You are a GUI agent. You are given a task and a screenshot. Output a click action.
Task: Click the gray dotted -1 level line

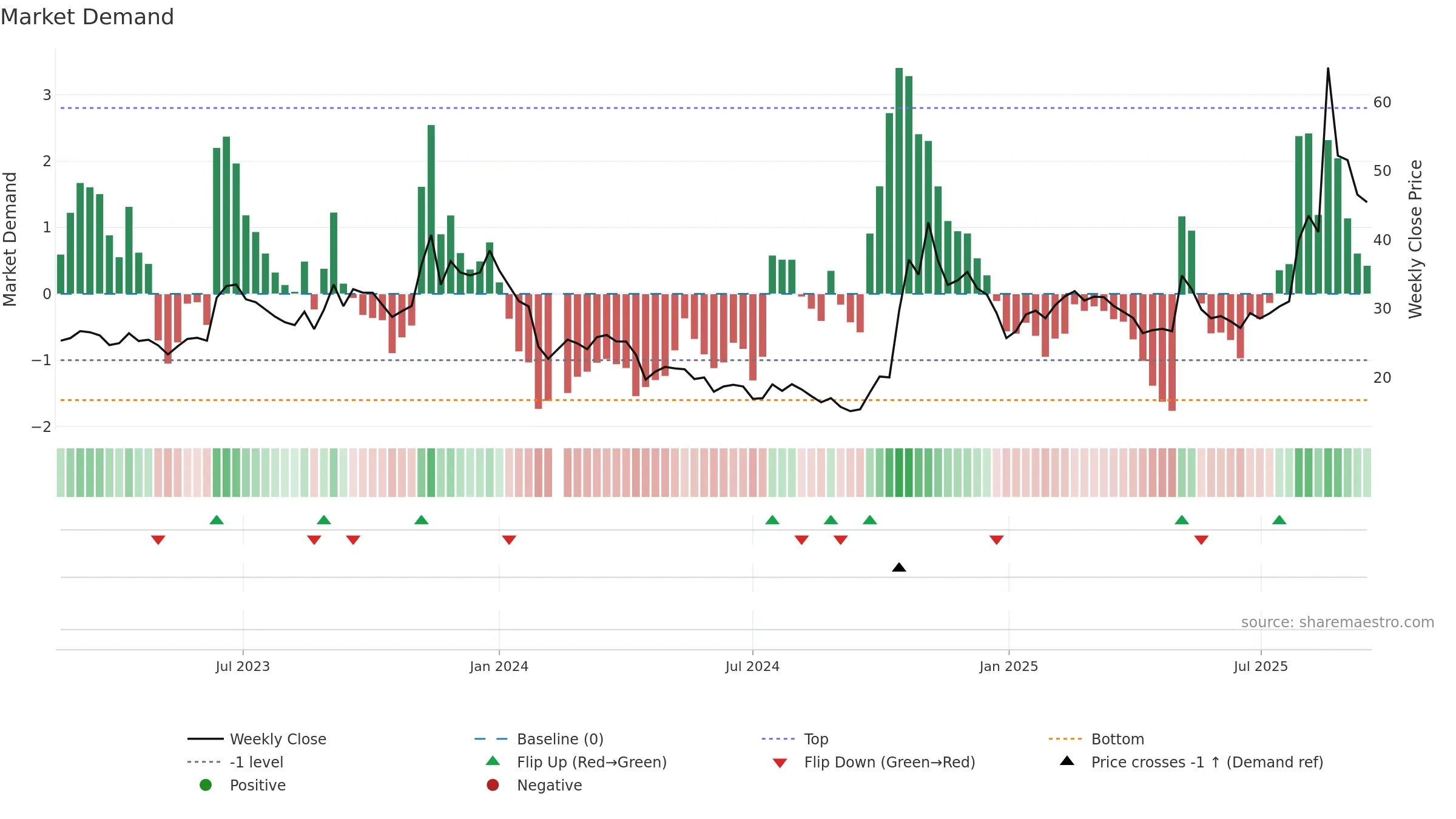(x=713, y=360)
